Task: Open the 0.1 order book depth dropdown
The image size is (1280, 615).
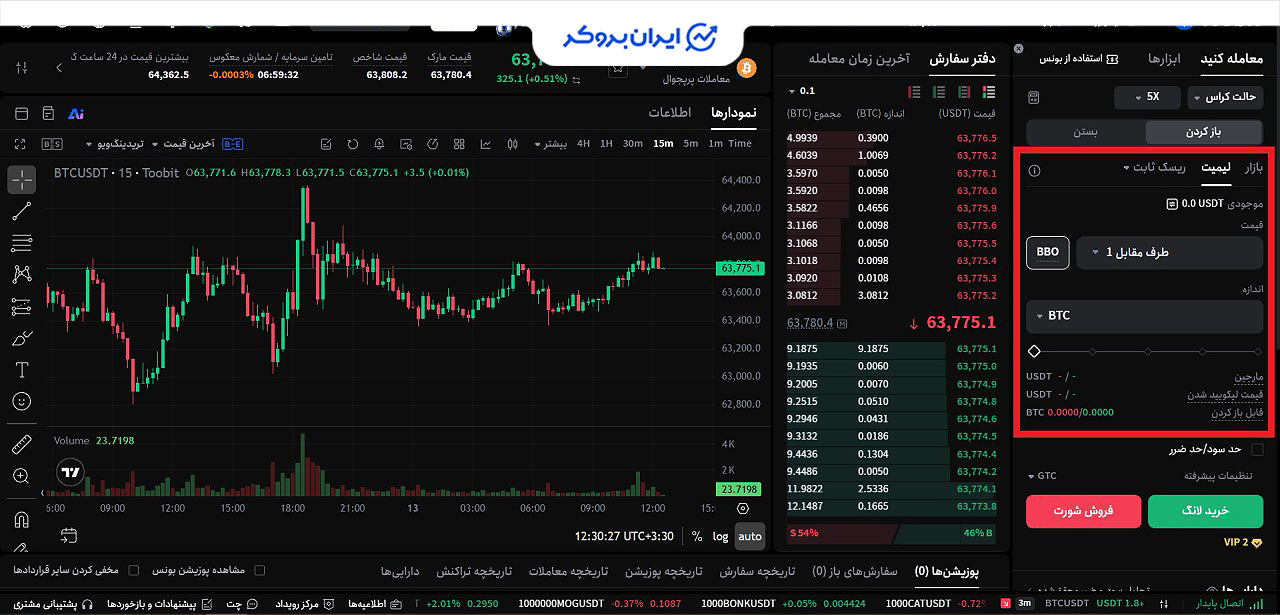Action: [802, 91]
